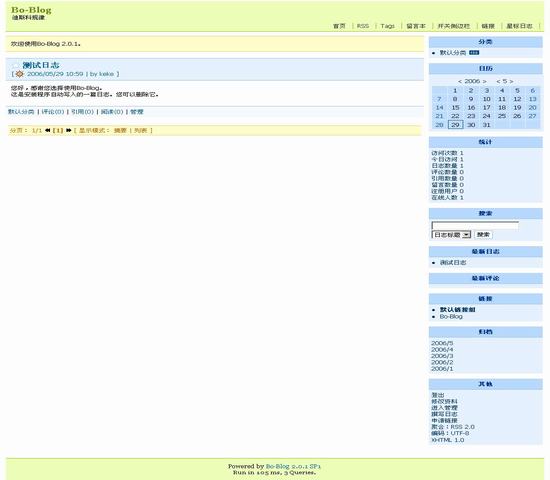Viewport: 550px width, 480px height.
Task: Select day 29 in the calendar
Action: coord(455,125)
